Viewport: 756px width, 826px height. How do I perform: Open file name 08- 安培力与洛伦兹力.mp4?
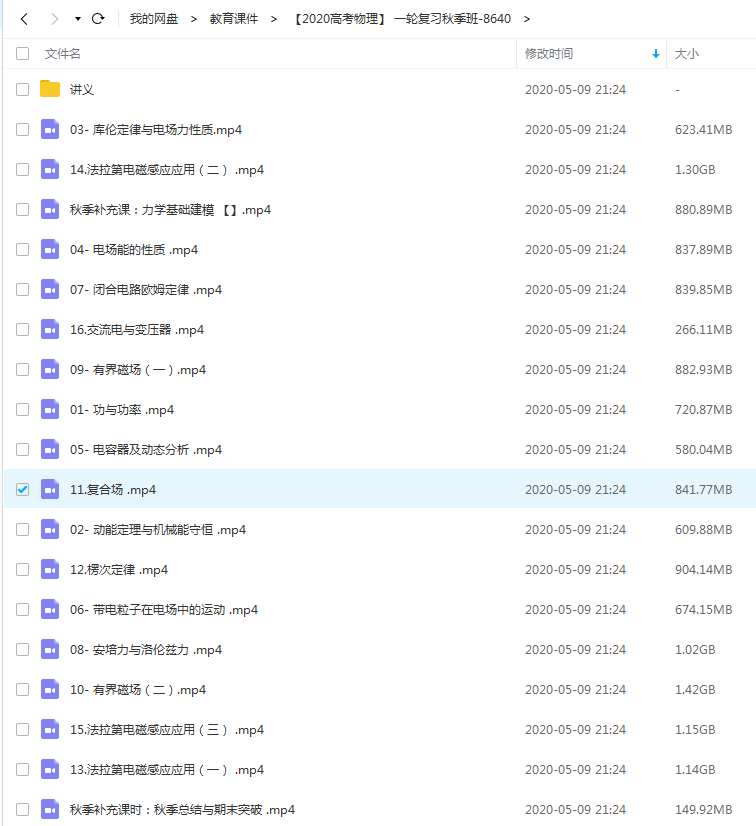pos(146,650)
